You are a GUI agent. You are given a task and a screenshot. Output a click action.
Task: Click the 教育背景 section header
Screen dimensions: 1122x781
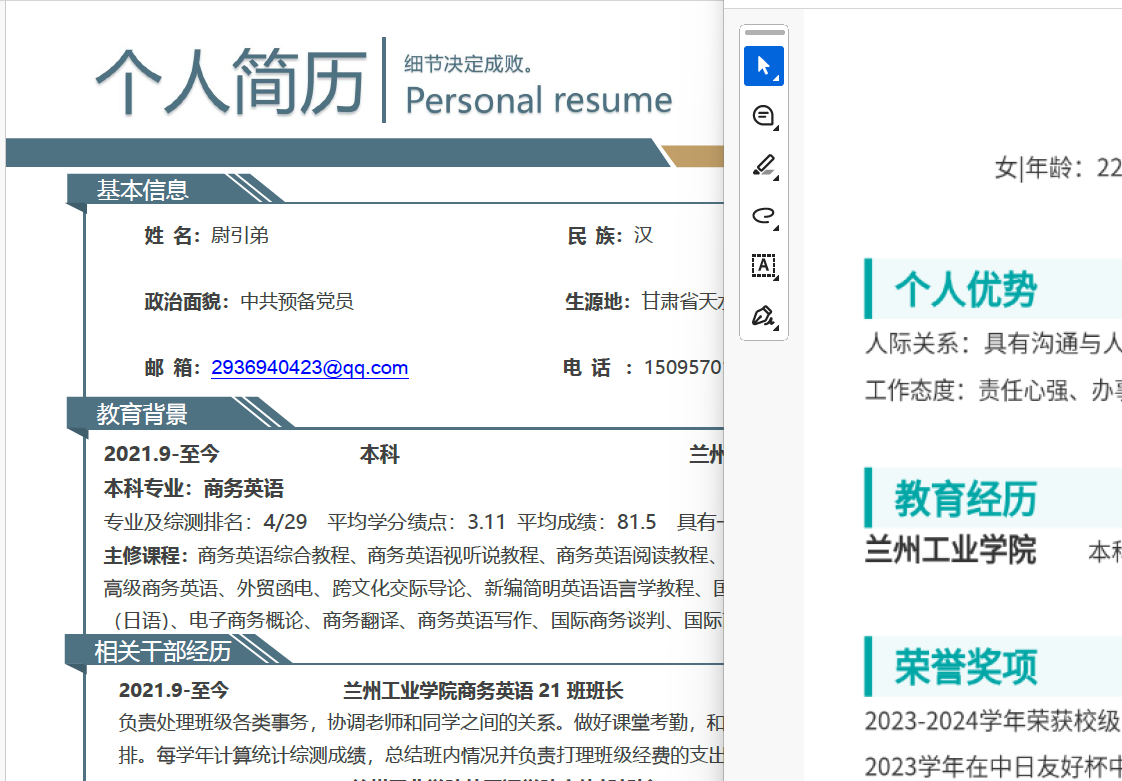(x=142, y=413)
